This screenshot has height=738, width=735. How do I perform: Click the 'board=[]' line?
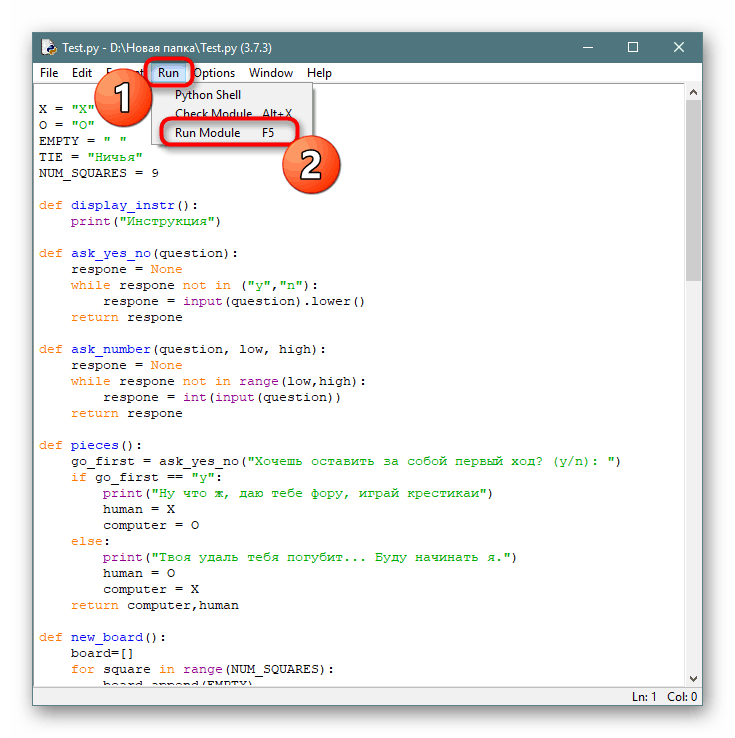click(x=102, y=653)
